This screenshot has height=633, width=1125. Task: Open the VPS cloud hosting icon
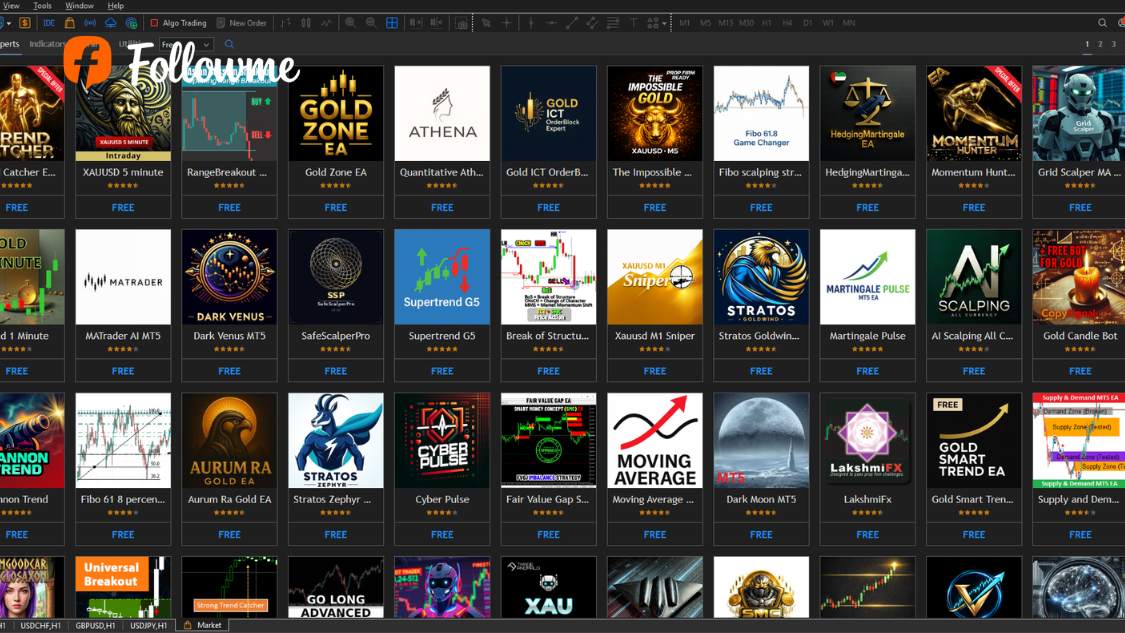[110, 23]
